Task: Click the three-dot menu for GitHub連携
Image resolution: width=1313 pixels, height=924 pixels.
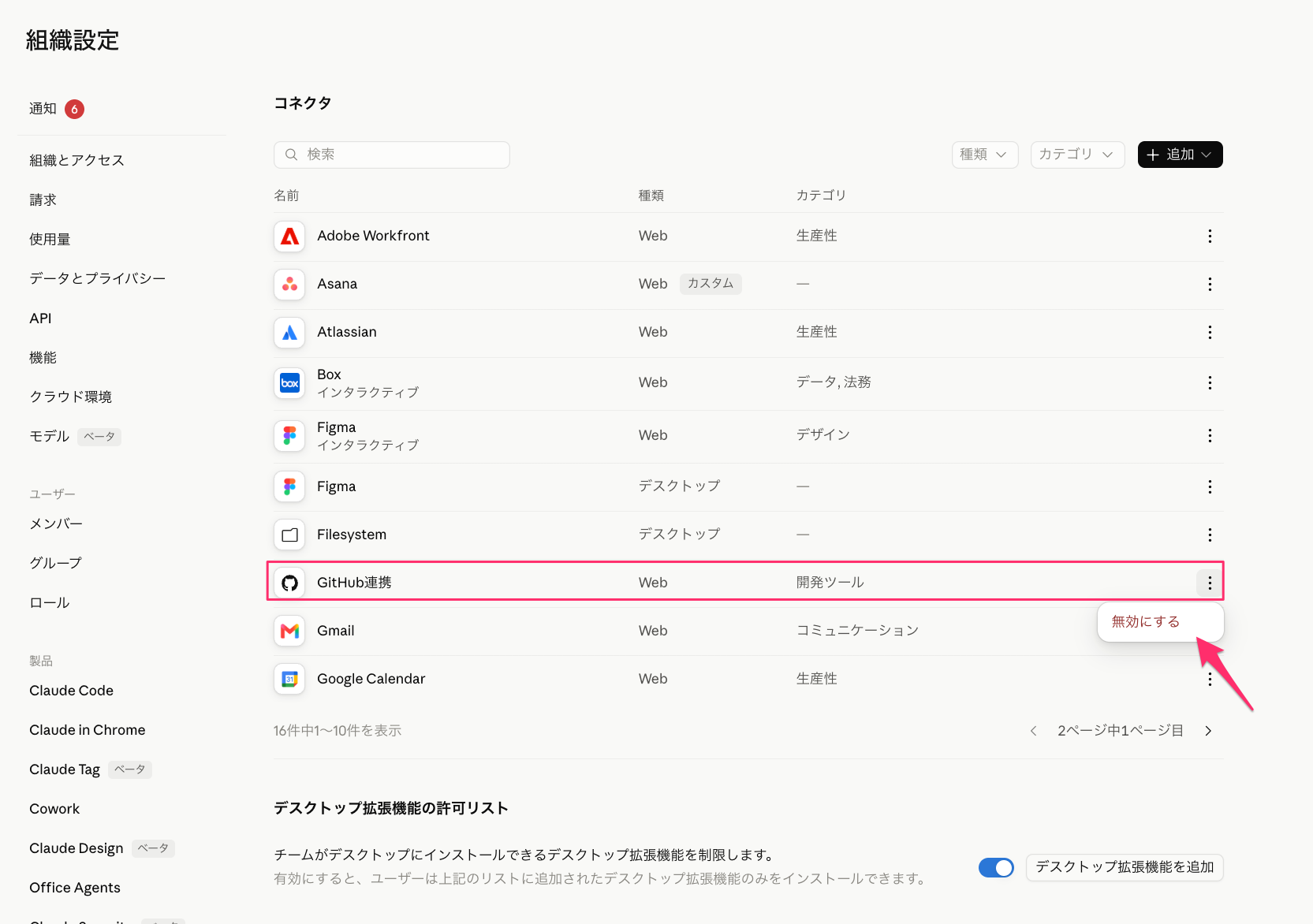Action: point(1210,583)
